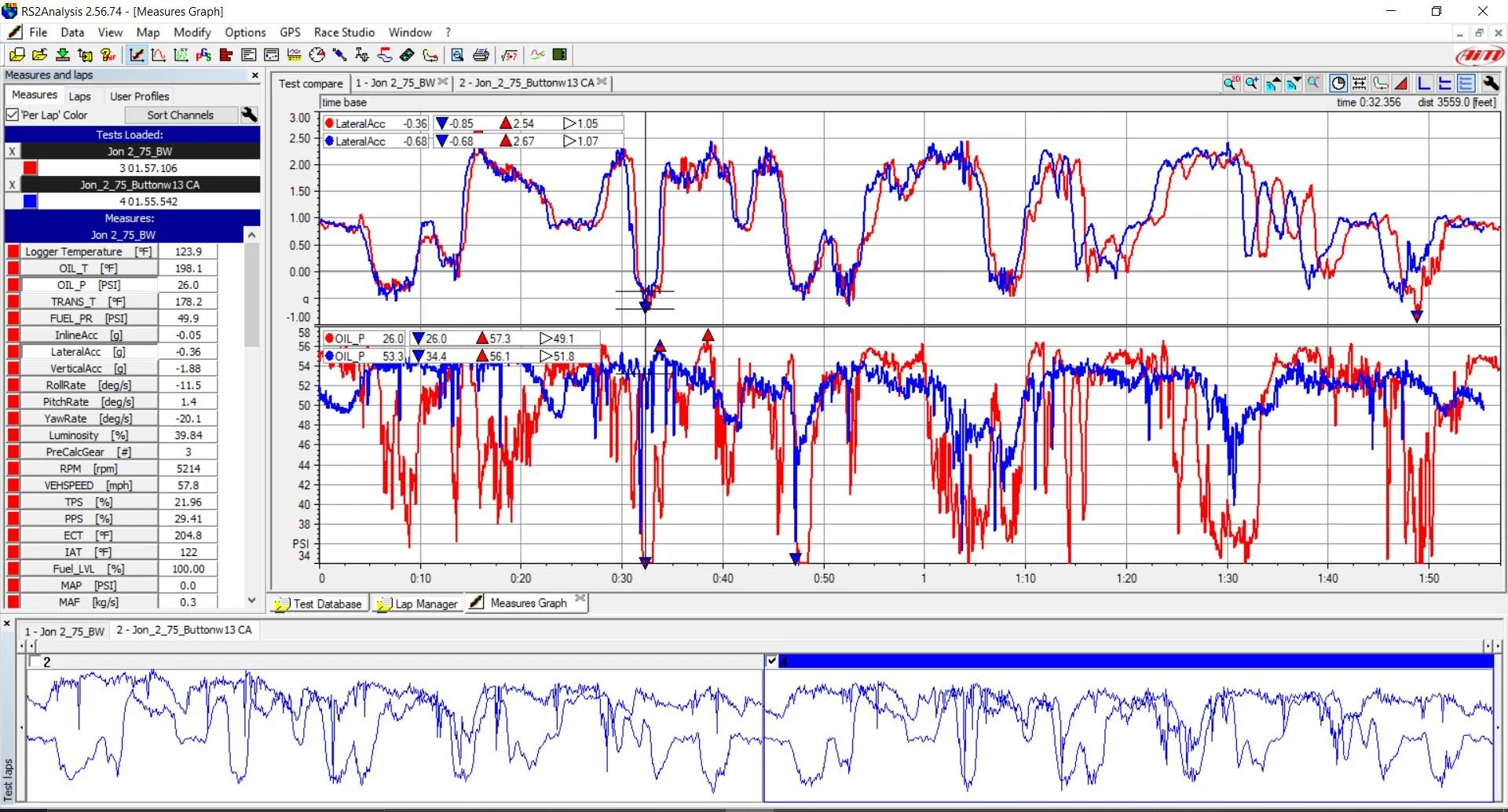The image size is (1508, 812).
Task: Open the Test Database tab
Action: point(320,604)
